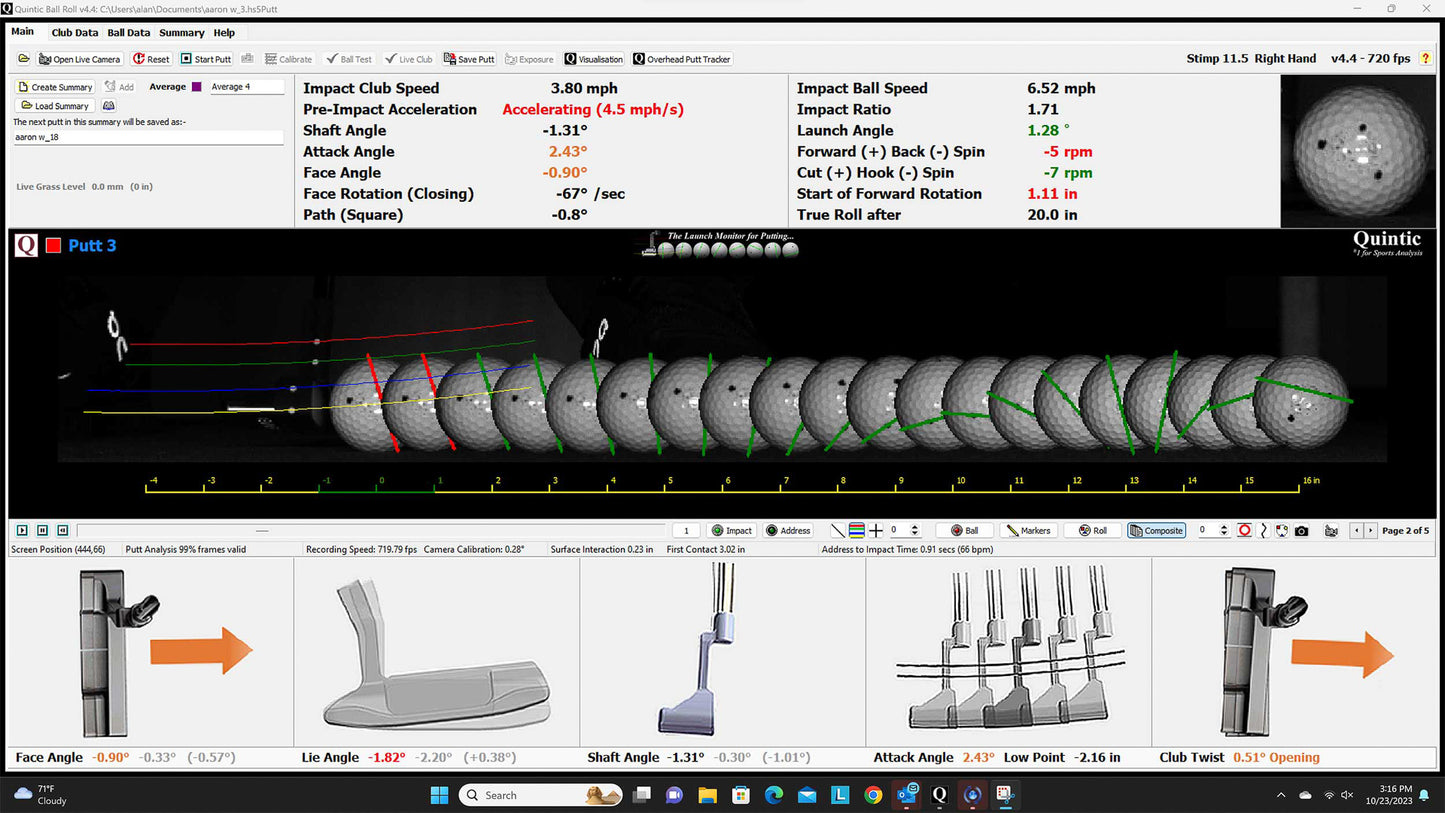Open the Club Data tab

tap(75, 33)
